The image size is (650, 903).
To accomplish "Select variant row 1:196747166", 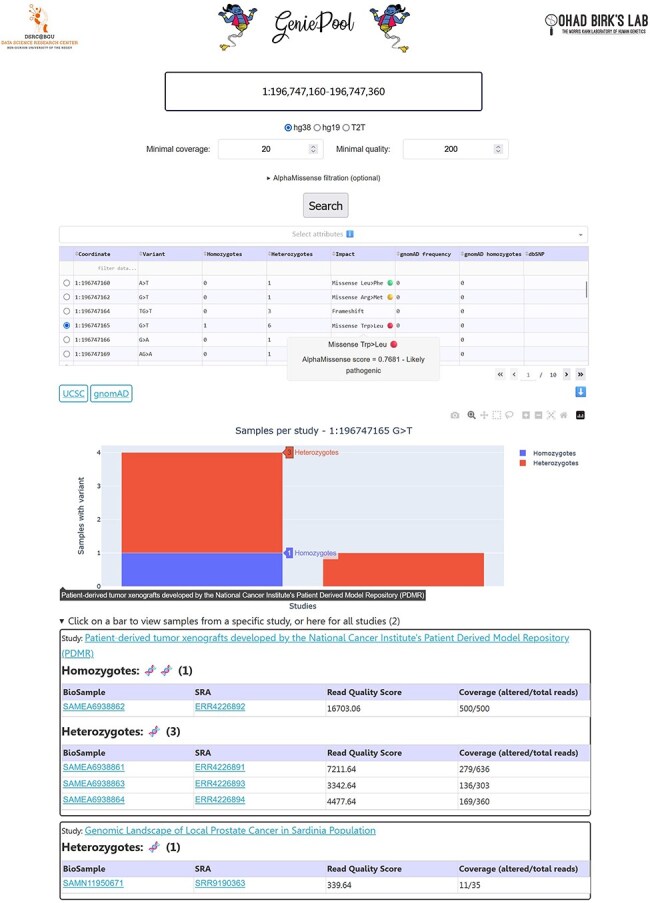I will (x=66, y=340).
